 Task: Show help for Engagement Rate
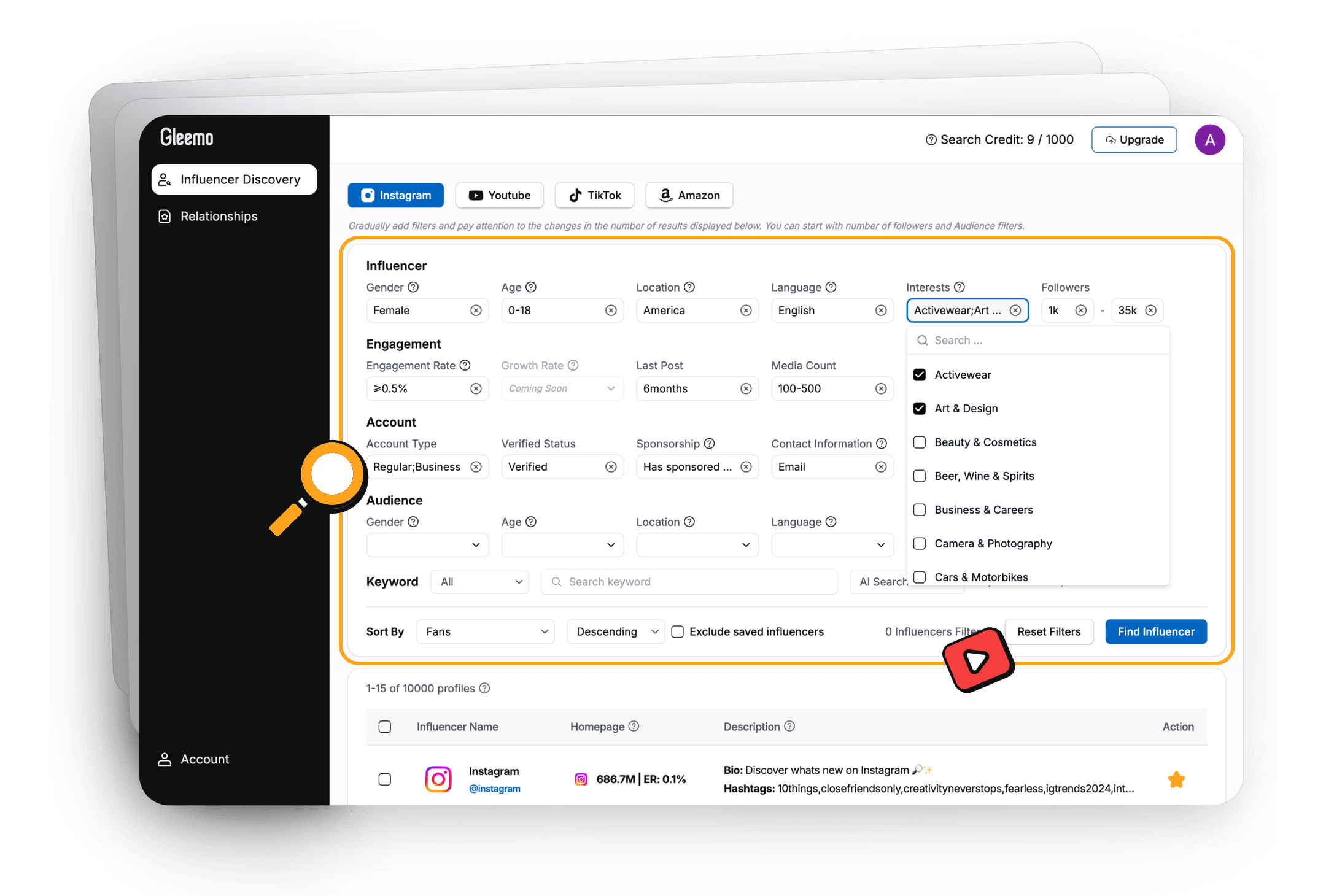[465, 365]
